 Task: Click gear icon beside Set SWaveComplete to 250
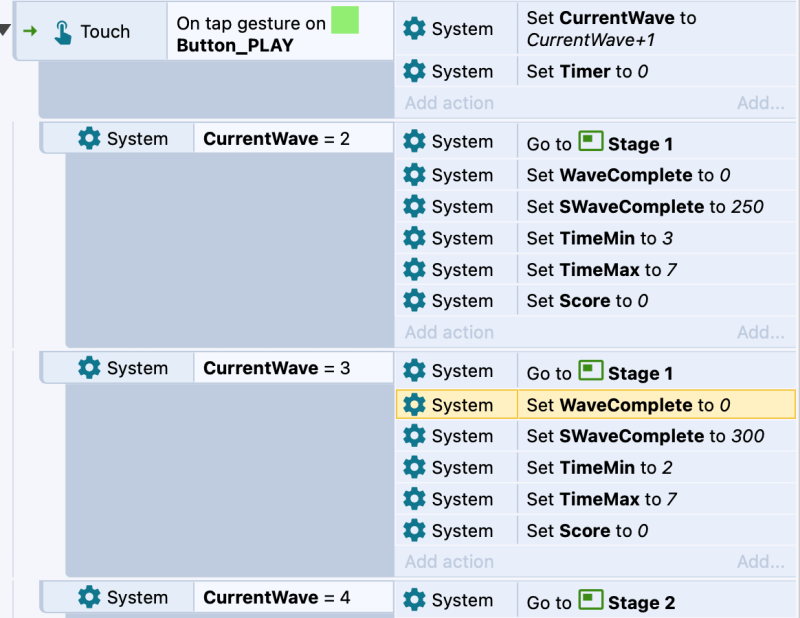coord(414,206)
